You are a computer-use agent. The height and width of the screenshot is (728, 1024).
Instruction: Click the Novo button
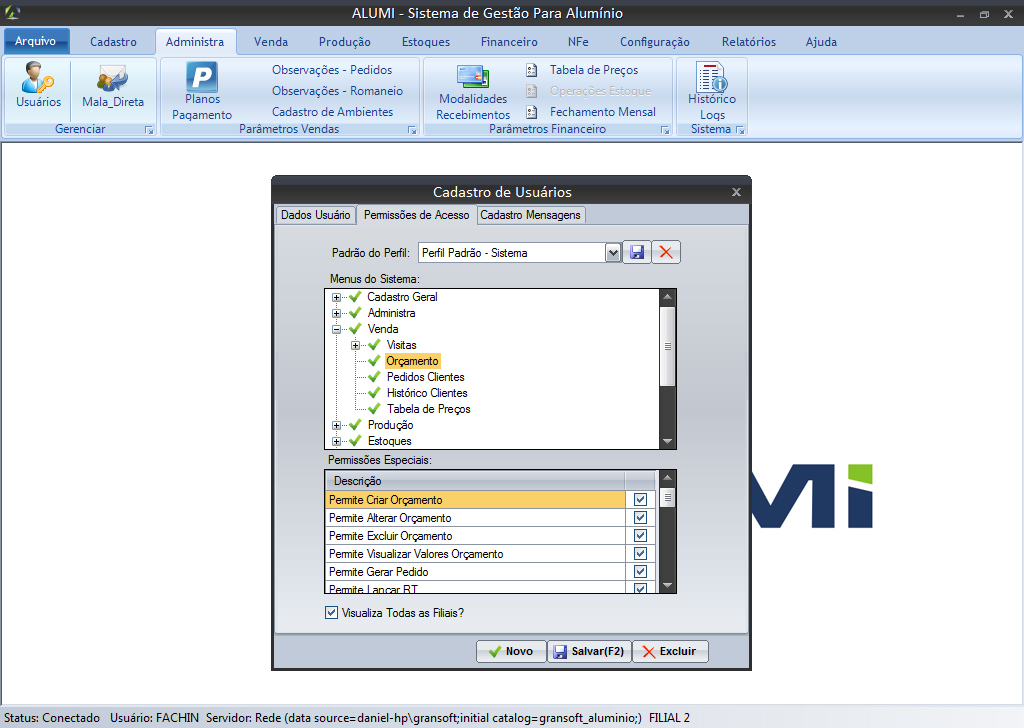(x=511, y=651)
